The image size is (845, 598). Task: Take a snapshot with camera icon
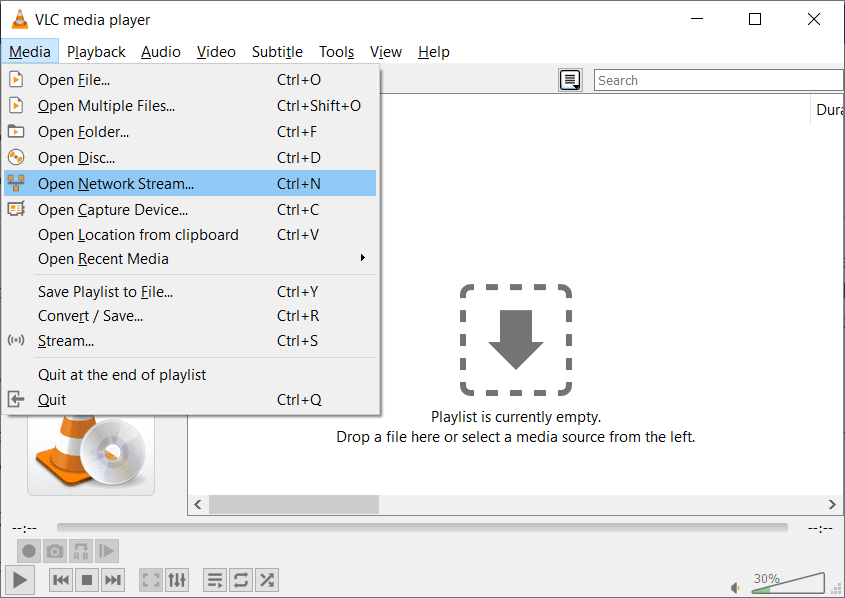[54, 551]
